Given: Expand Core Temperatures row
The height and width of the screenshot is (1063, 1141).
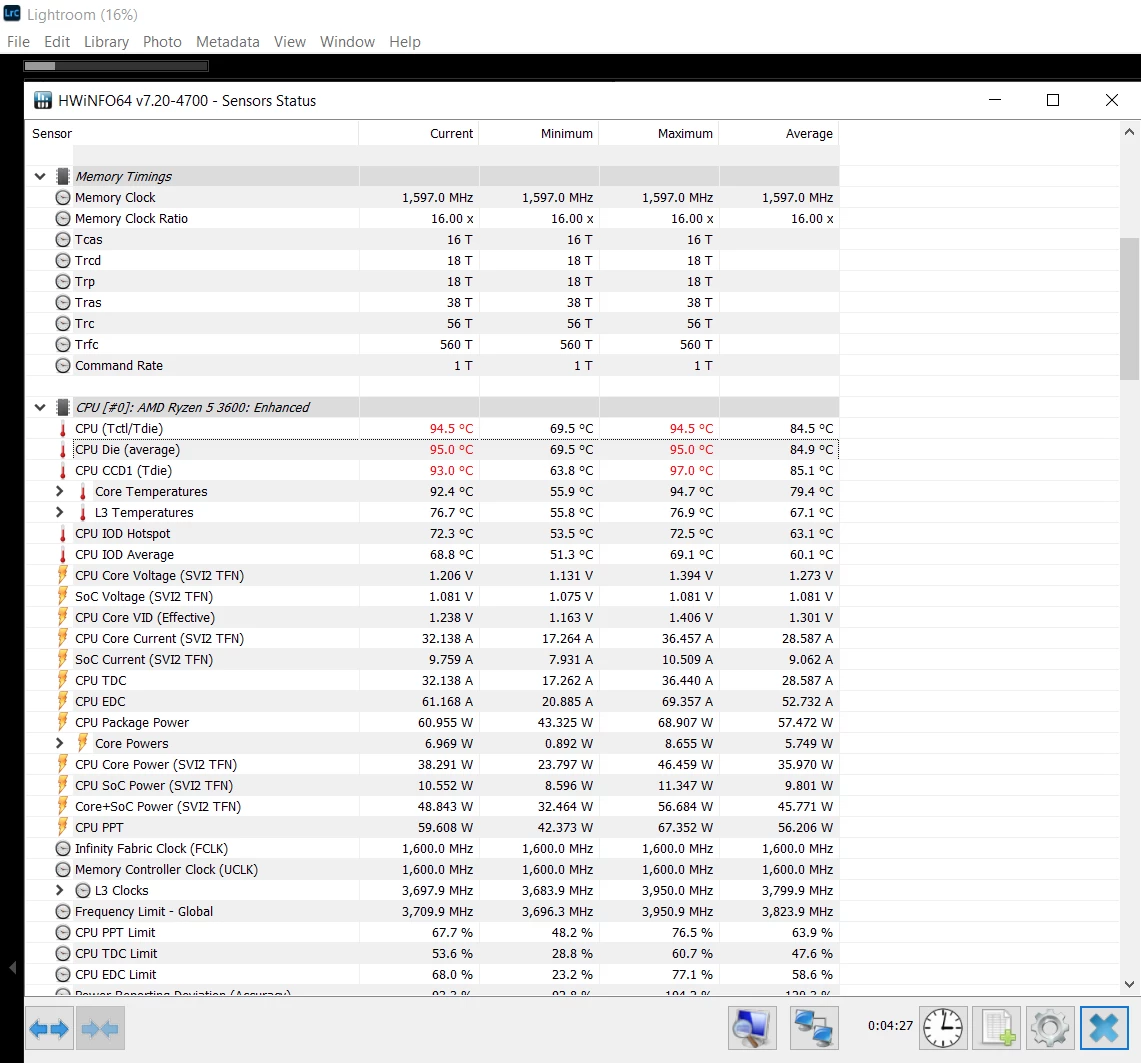Looking at the screenshot, I should pos(60,491).
